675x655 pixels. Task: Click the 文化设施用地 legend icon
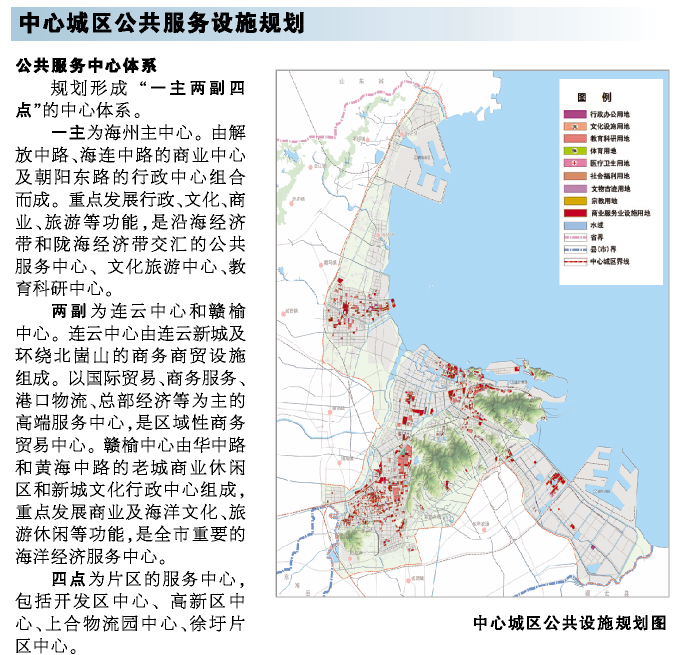(576, 127)
